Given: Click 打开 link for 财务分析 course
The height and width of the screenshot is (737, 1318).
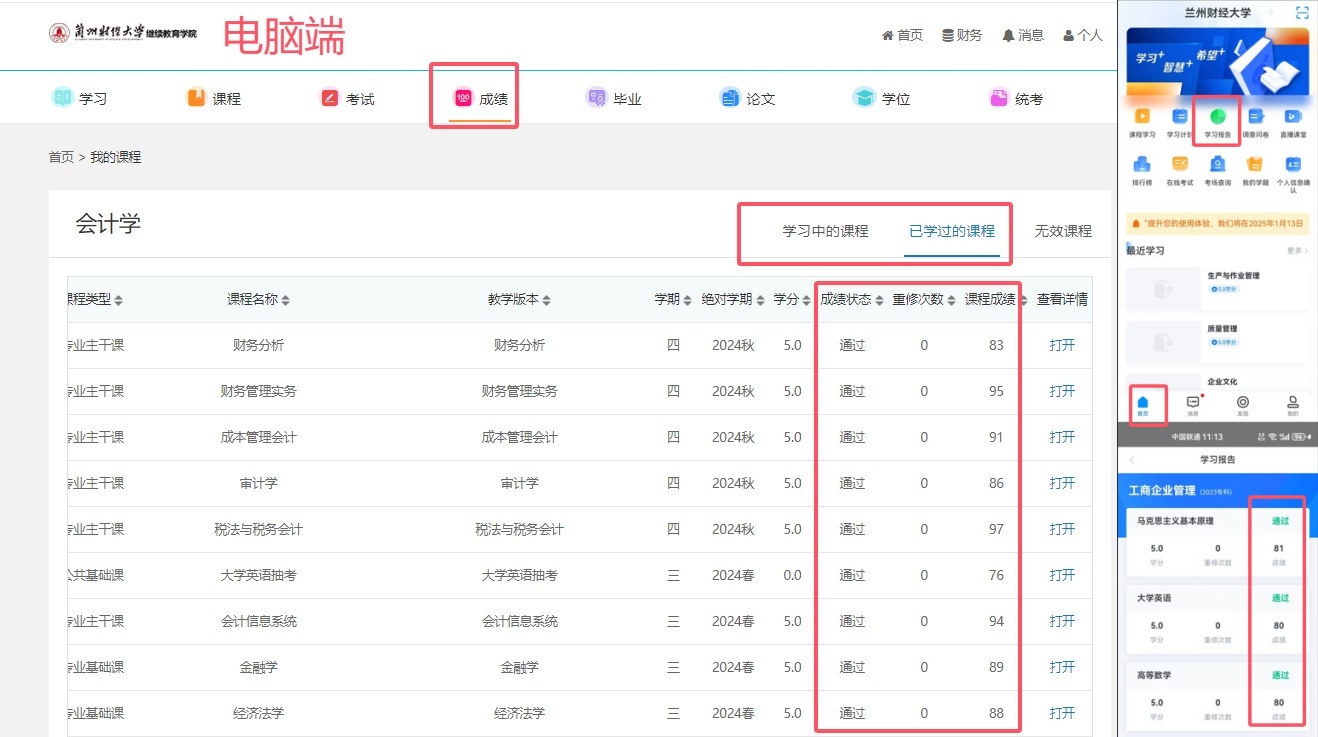Looking at the screenshot, I should 1062,345.
